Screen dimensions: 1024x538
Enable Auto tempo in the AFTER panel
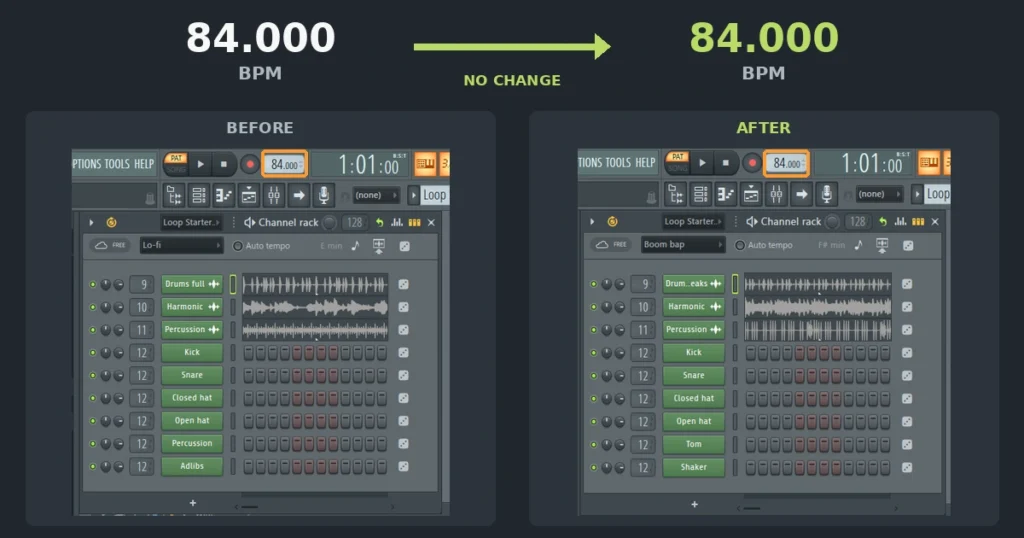(740, 245)
